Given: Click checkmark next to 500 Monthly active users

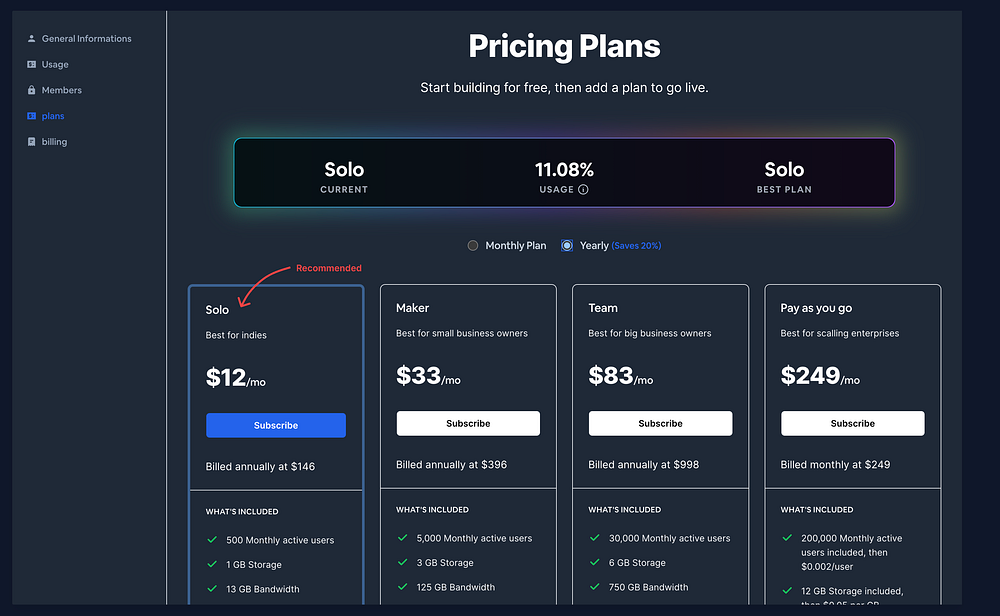Looking at the screenshot, I should 212,540.
